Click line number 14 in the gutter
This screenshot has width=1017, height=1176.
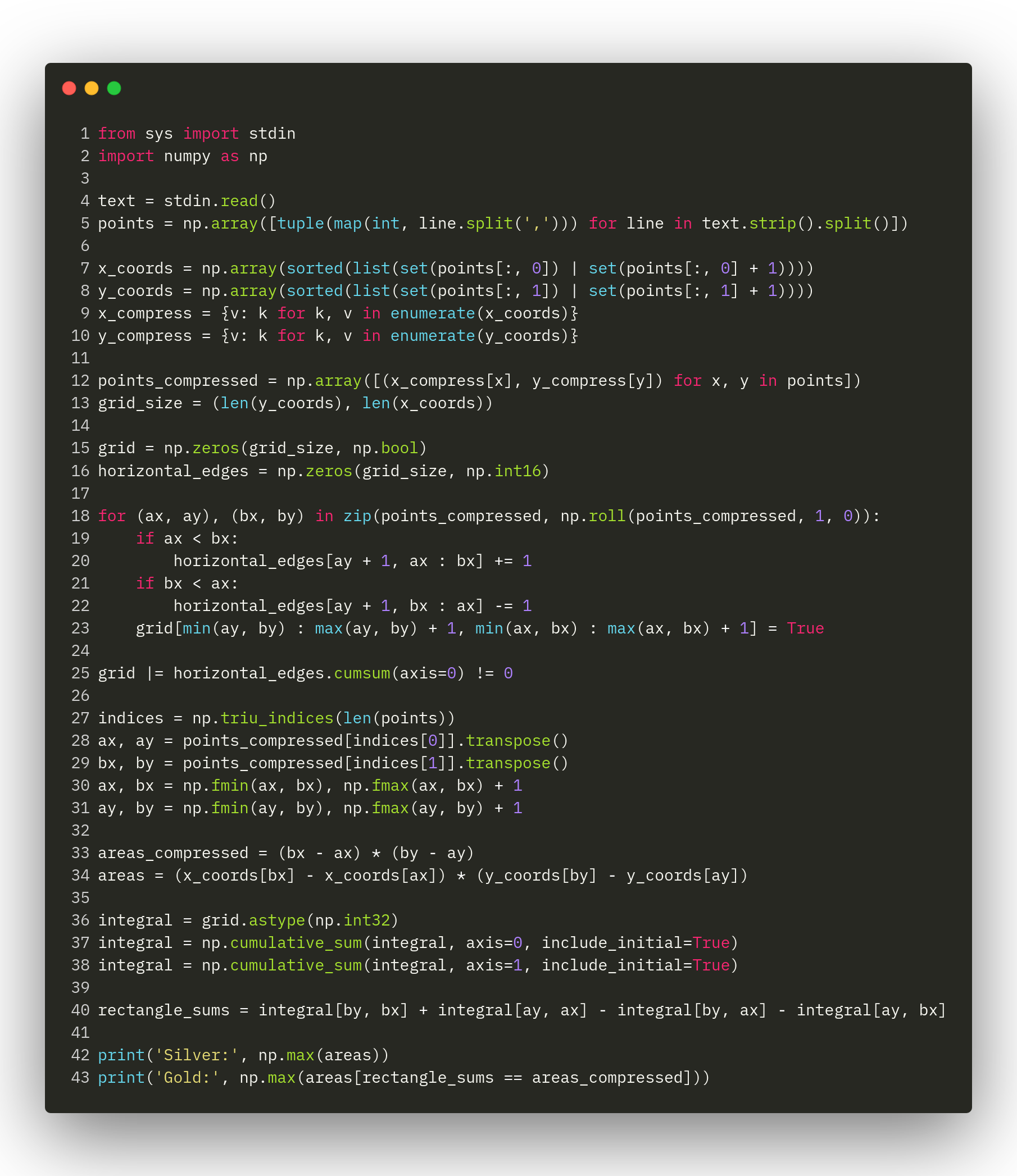(x=81, y=426)
